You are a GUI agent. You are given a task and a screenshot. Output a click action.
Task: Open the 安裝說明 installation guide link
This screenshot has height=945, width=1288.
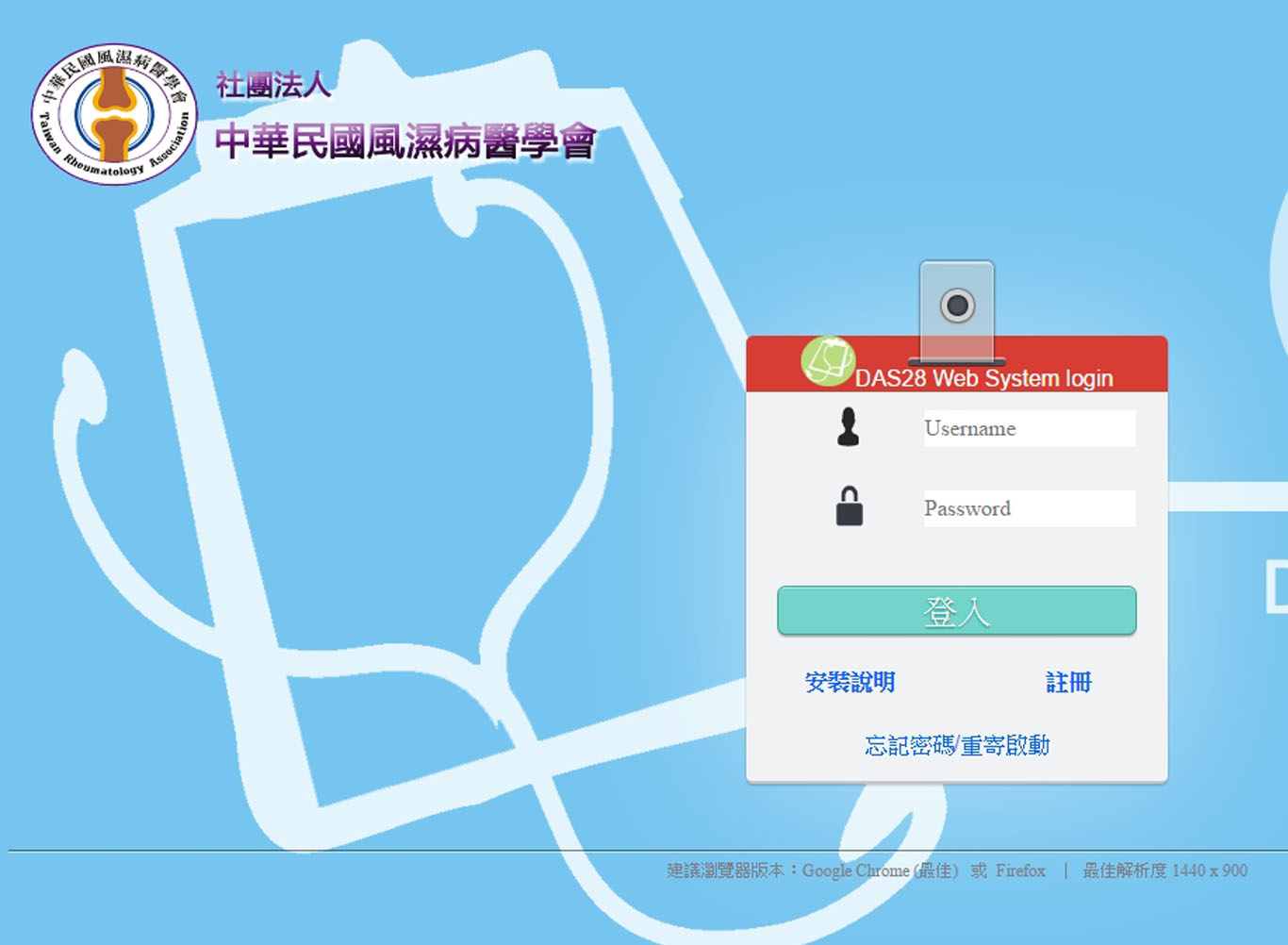point(850,682)
